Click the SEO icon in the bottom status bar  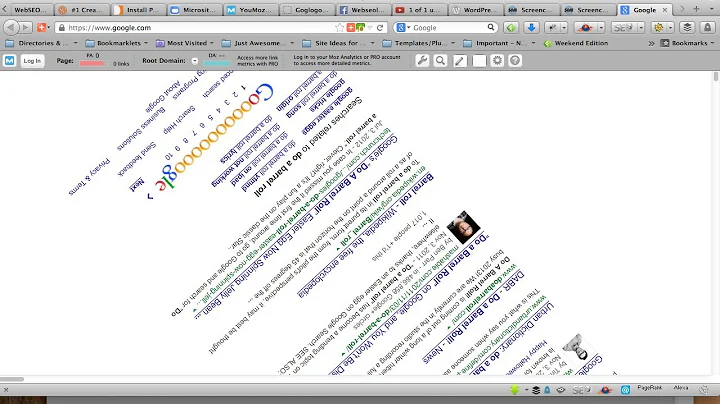pos(581,390)
